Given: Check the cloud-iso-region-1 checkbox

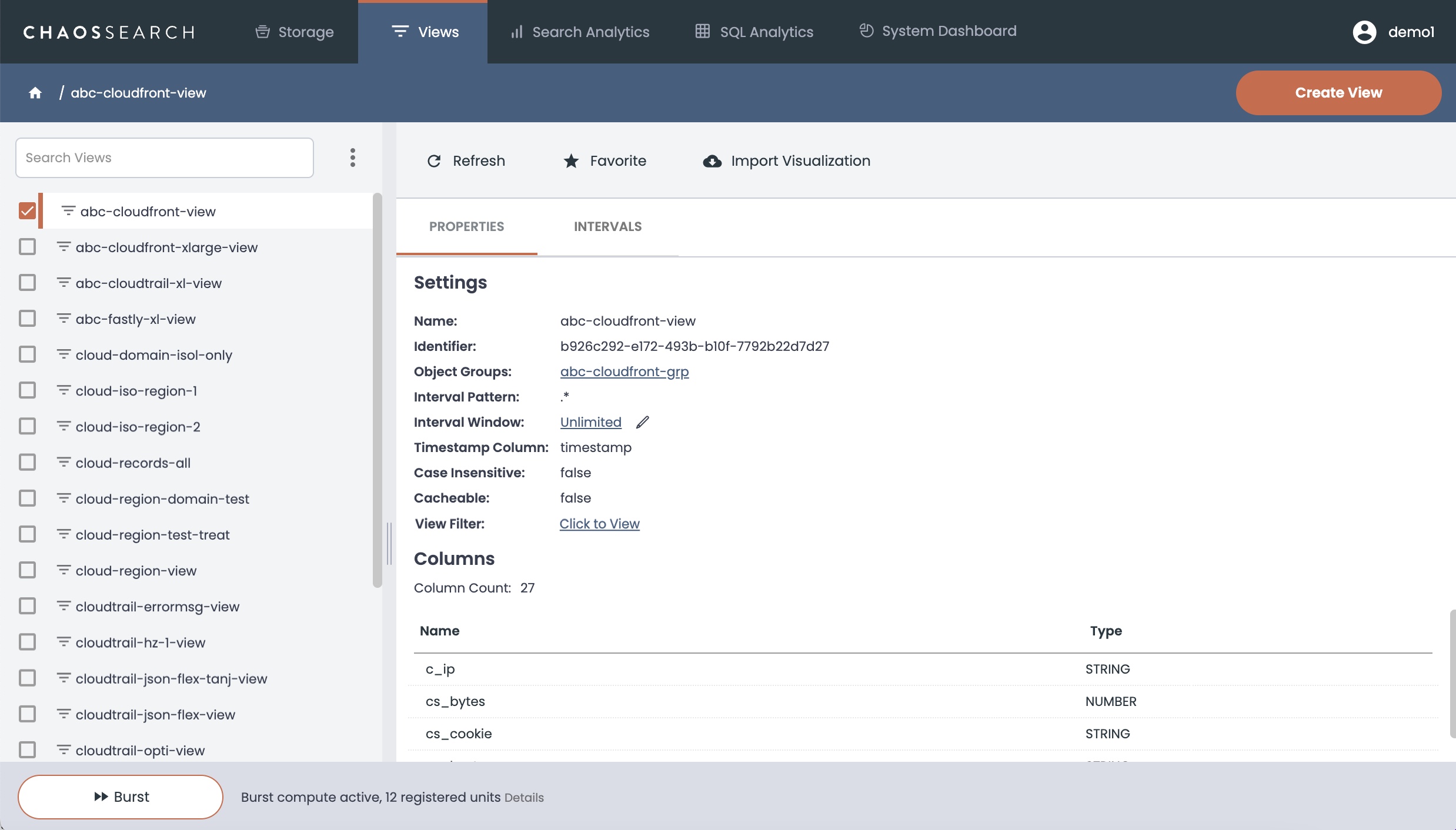Looking at the screenshot, I should pos(27,391).
